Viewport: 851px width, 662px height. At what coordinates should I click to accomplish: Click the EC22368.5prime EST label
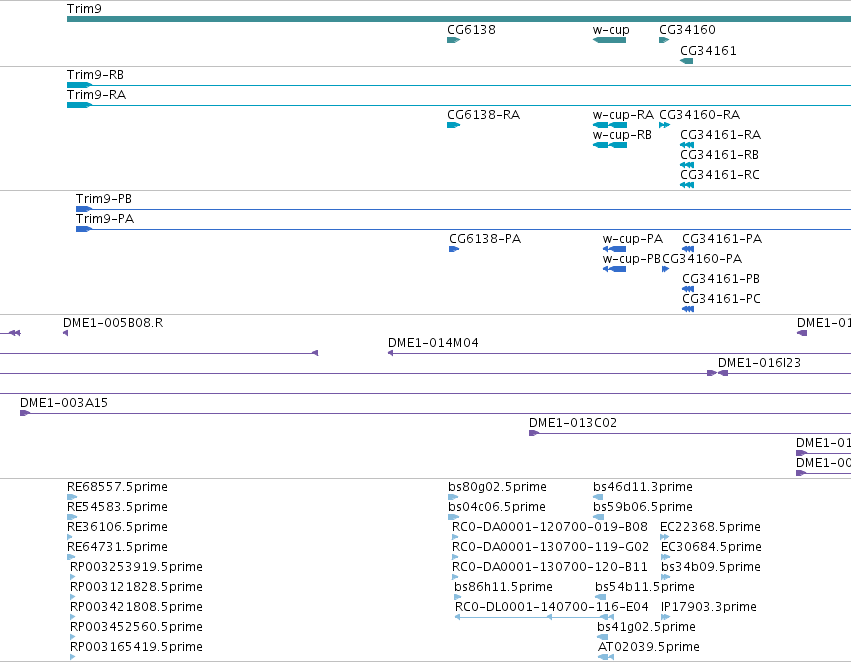click(x=710, y=527)
